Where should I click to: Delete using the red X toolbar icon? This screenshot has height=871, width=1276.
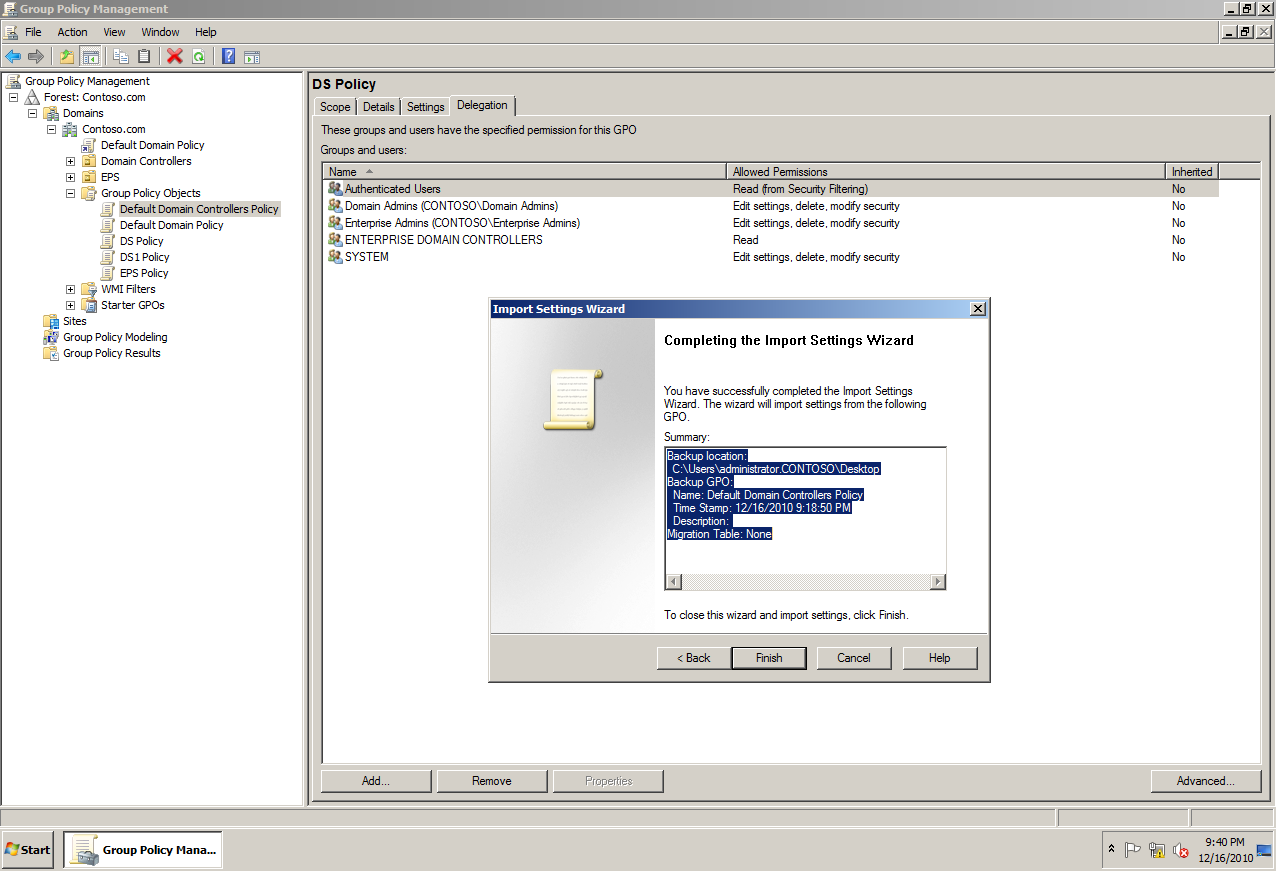[x=174, y=56]
